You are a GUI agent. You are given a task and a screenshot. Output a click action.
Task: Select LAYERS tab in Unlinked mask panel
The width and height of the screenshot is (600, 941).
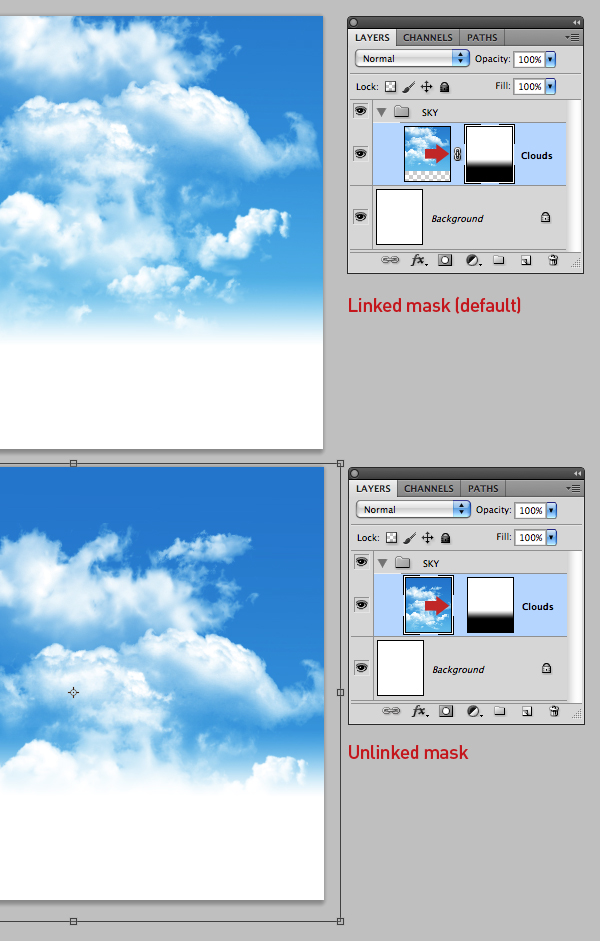point(373,489)
